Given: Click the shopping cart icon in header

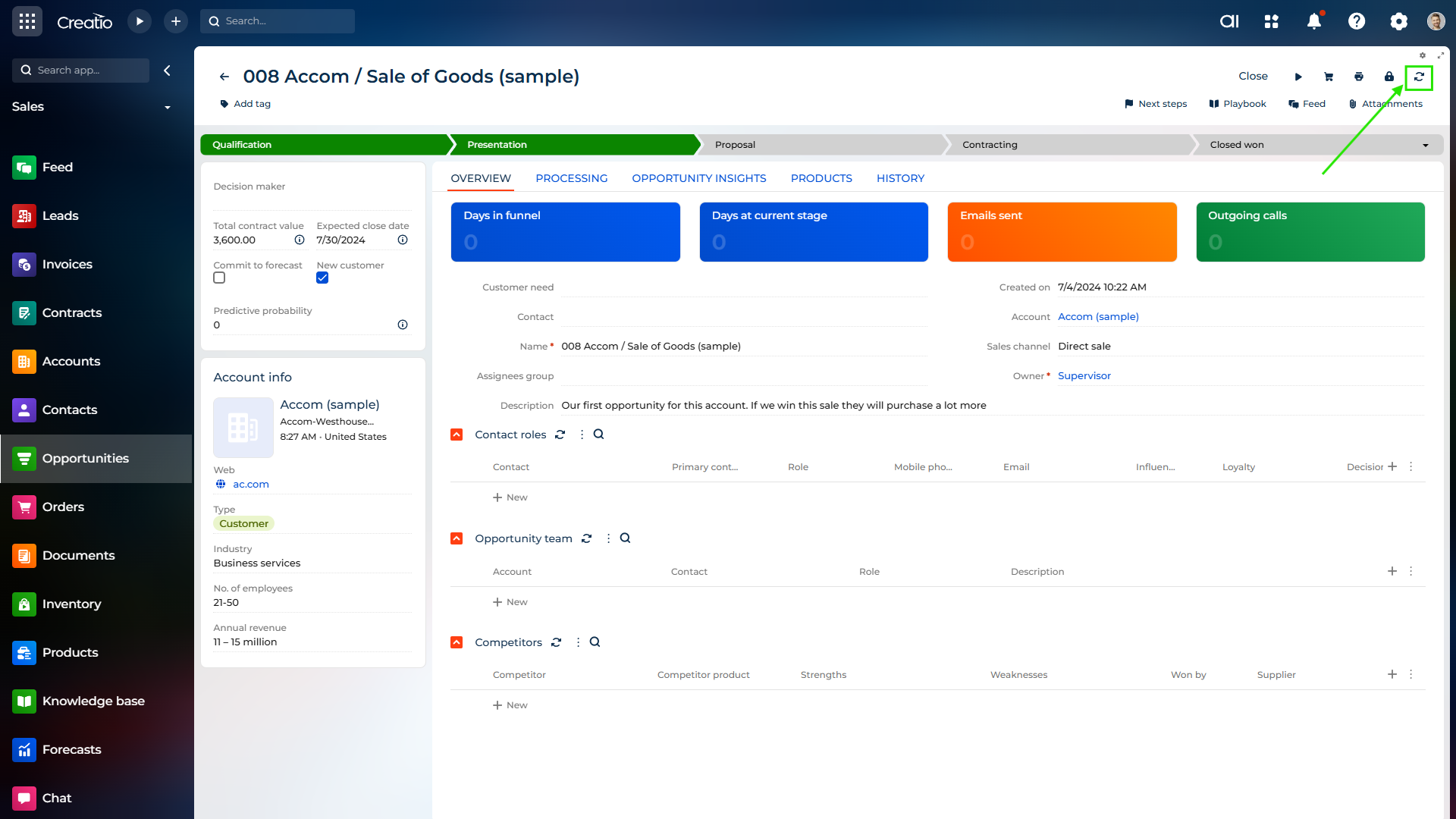Looking at the screenshot, I should 1329,77.
